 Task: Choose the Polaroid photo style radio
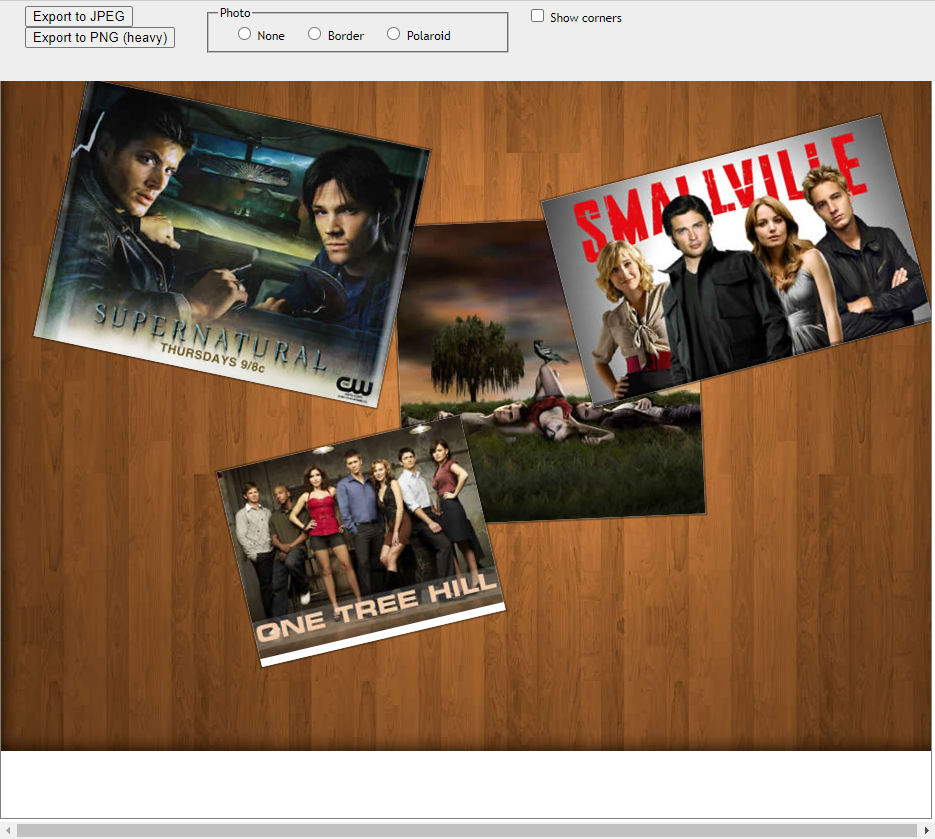pos(393,33)
